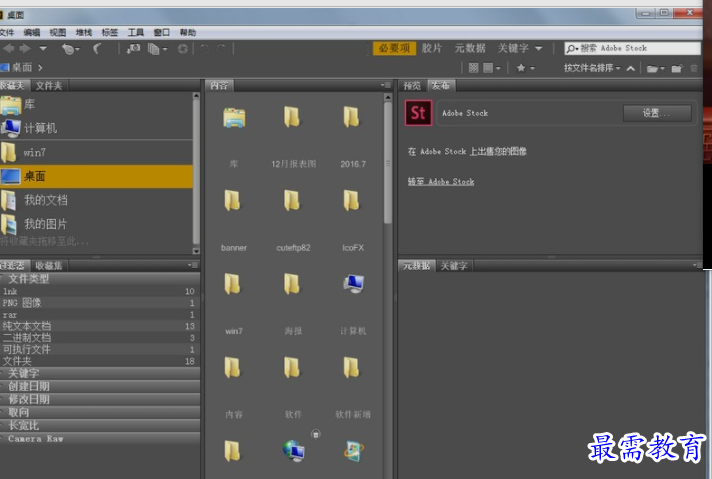Select 我的图片 in the favorites list
Image resolution: width=712 pixels, height=479 pixels.
(x=96, y=224)
